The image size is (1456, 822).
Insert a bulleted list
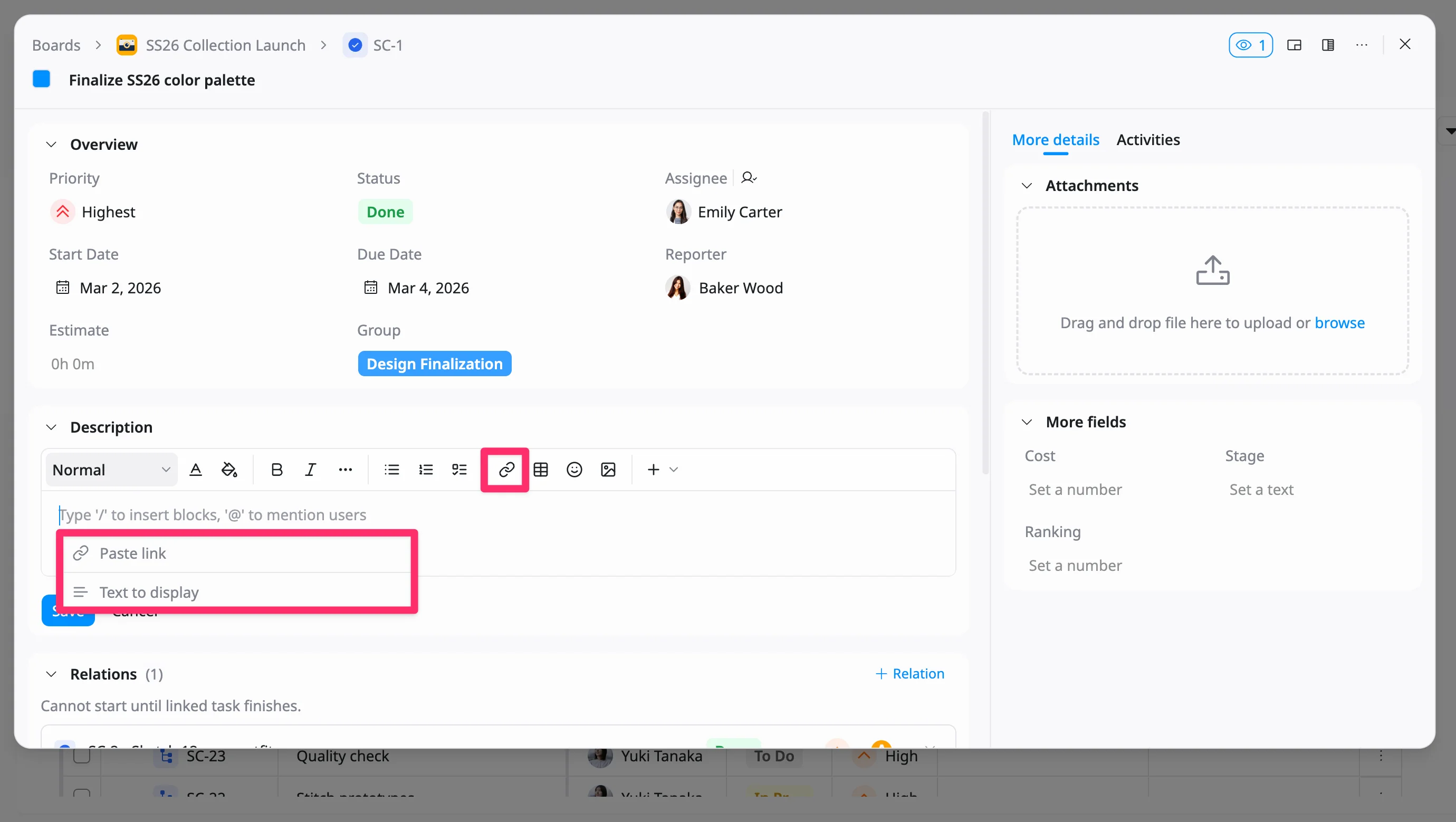point(391,470)
